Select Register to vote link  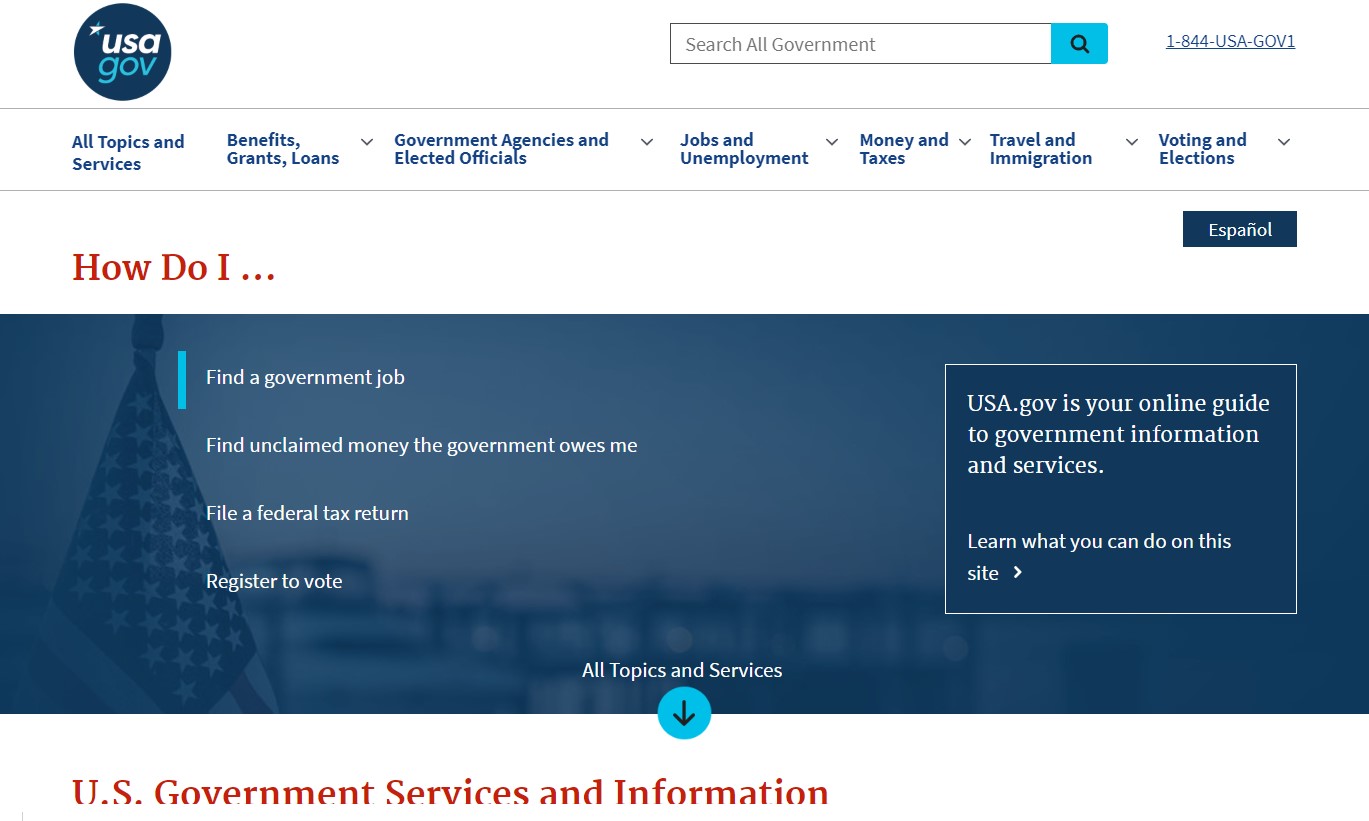(x=274, y=582)
